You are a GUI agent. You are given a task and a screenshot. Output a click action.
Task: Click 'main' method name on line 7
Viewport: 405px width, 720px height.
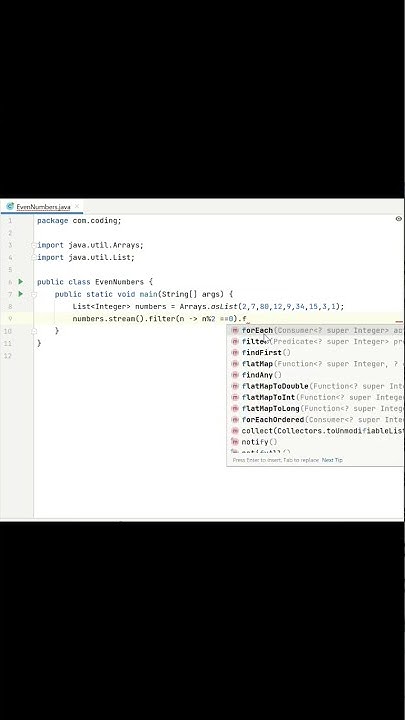point(148,294)
